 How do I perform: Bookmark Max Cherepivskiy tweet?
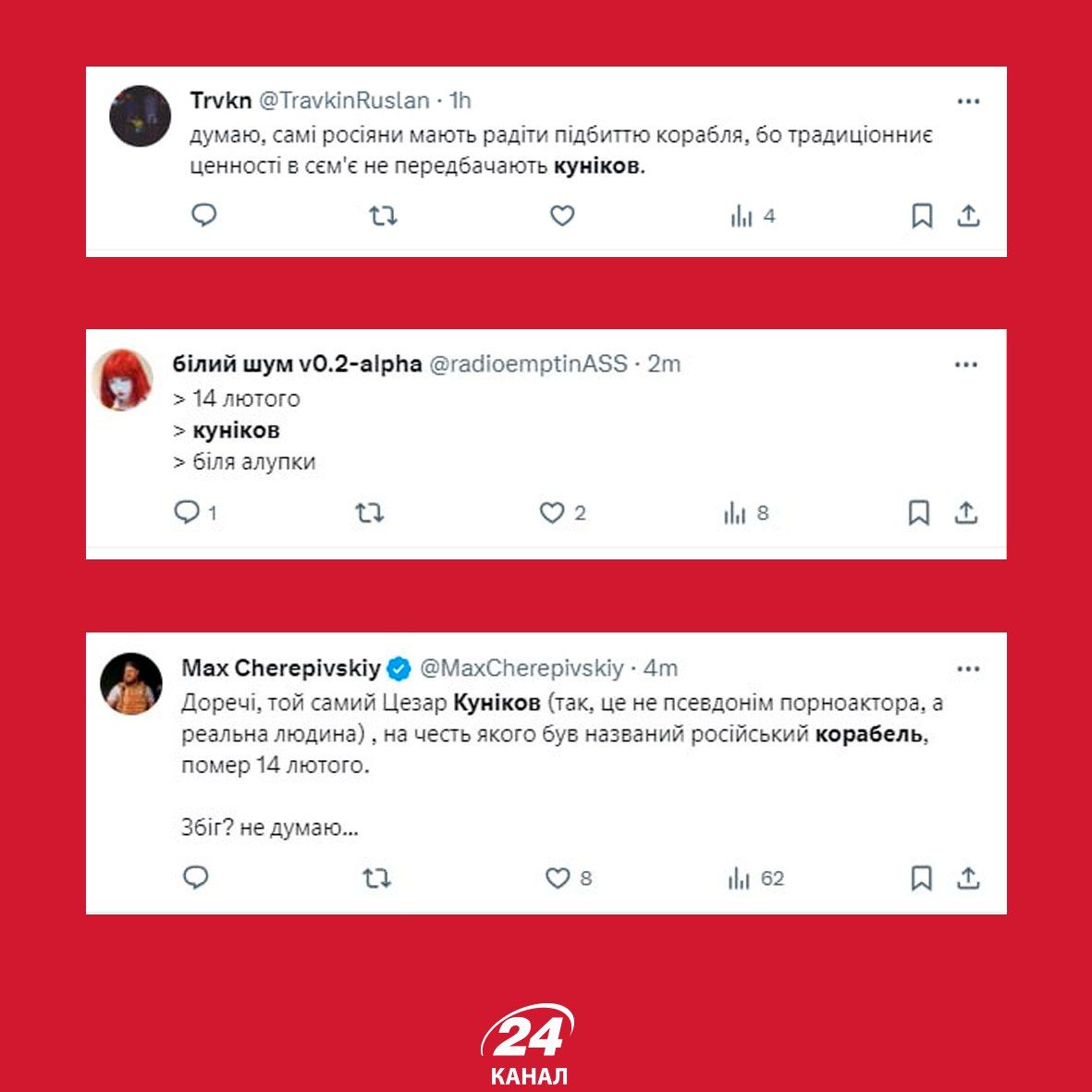click(921, 878)
